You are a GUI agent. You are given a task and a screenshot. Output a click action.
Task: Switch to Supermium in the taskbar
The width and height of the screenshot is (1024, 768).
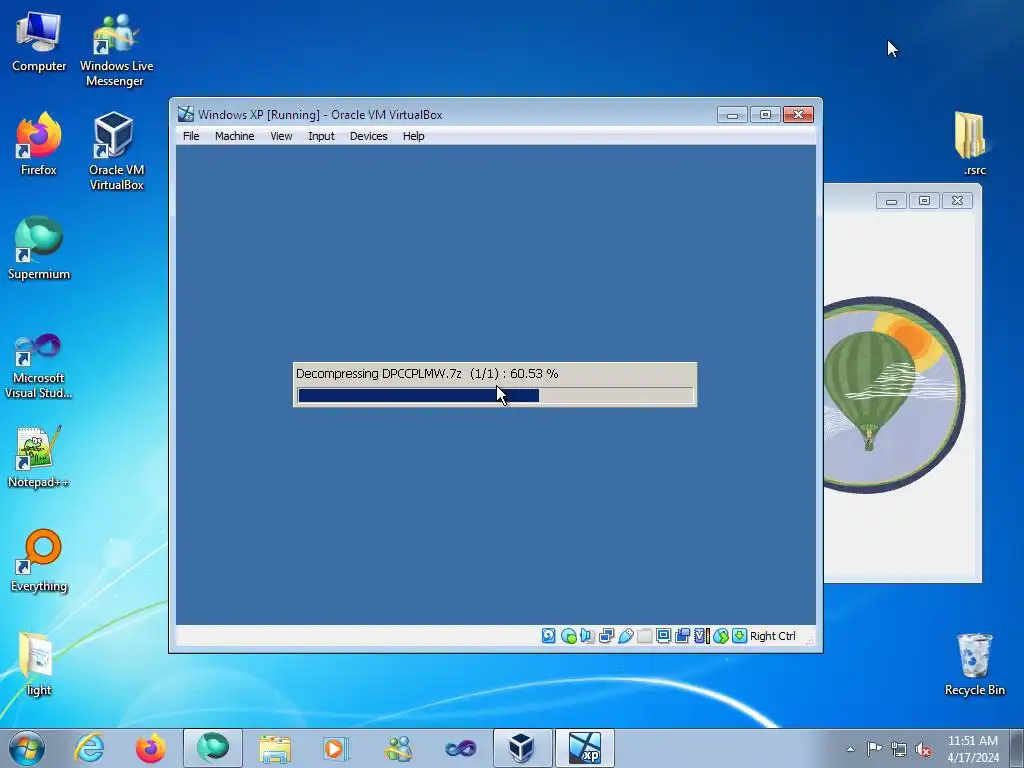[213, 748]
